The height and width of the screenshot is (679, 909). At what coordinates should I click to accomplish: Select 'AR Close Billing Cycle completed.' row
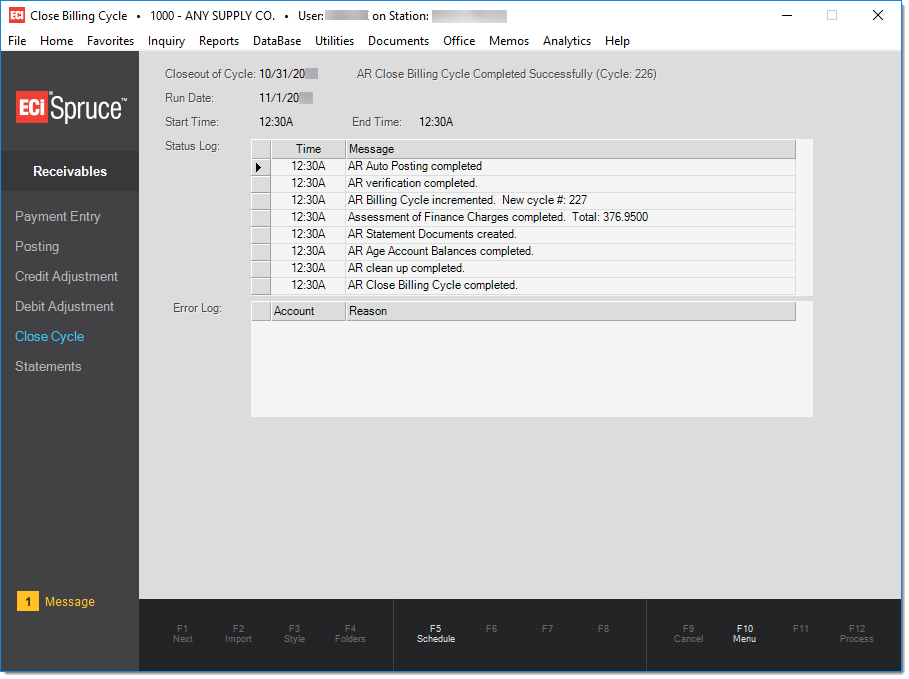[523, 285]
